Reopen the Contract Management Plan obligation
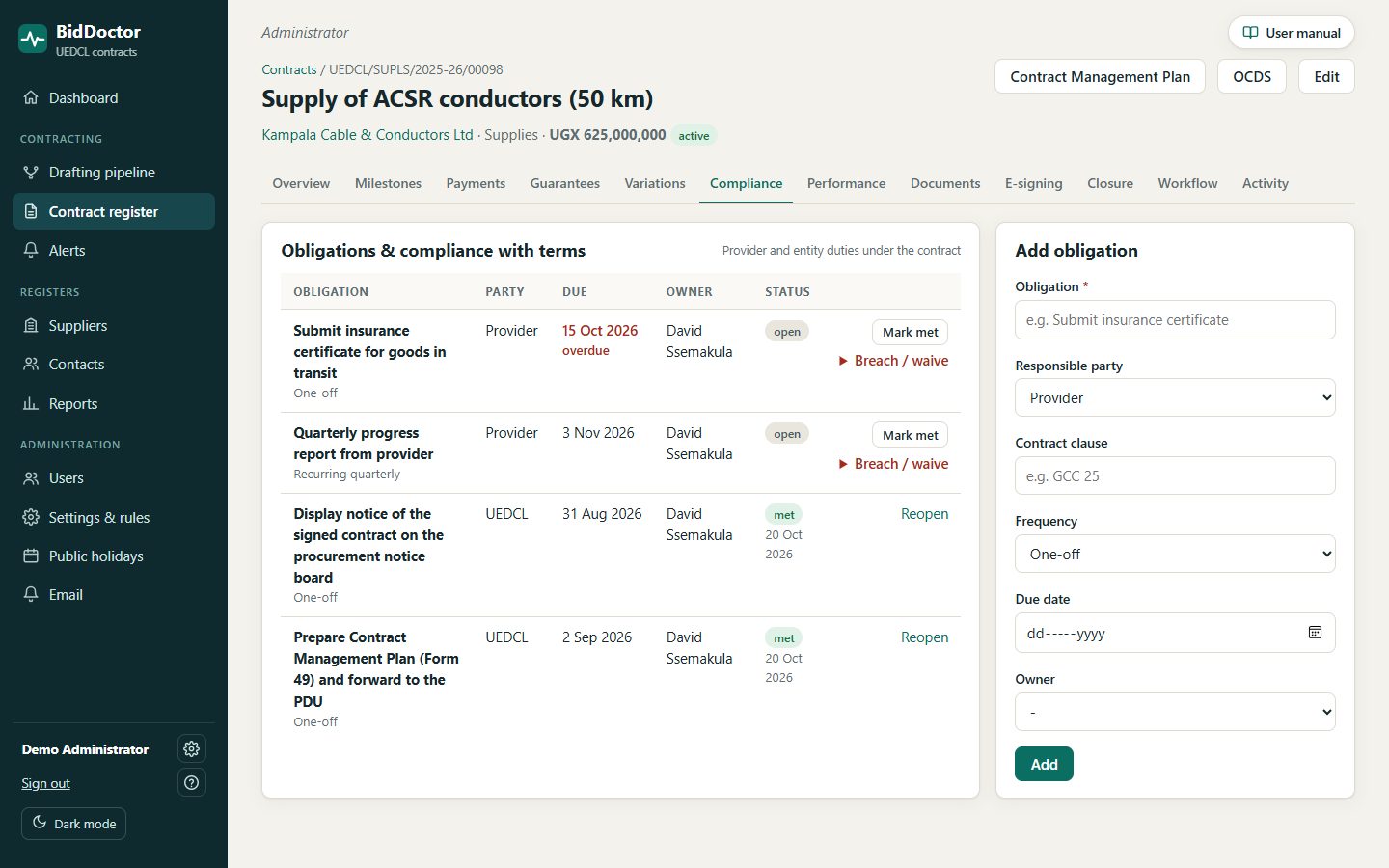1389x868 pixels. [924, 637]
